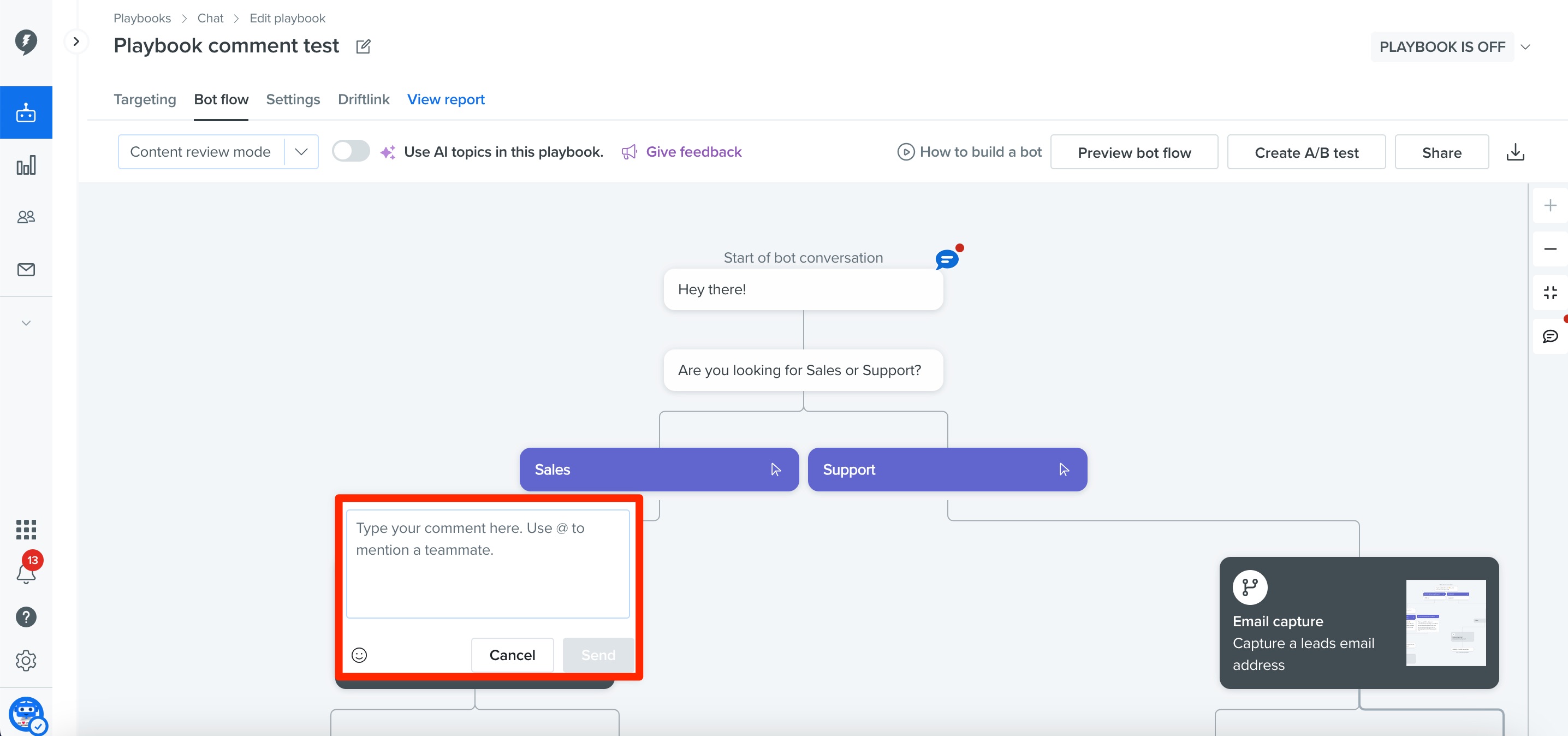This screenshot has height=736, width=1568.
Task: Click the Share button
Action: [1441, 152]
